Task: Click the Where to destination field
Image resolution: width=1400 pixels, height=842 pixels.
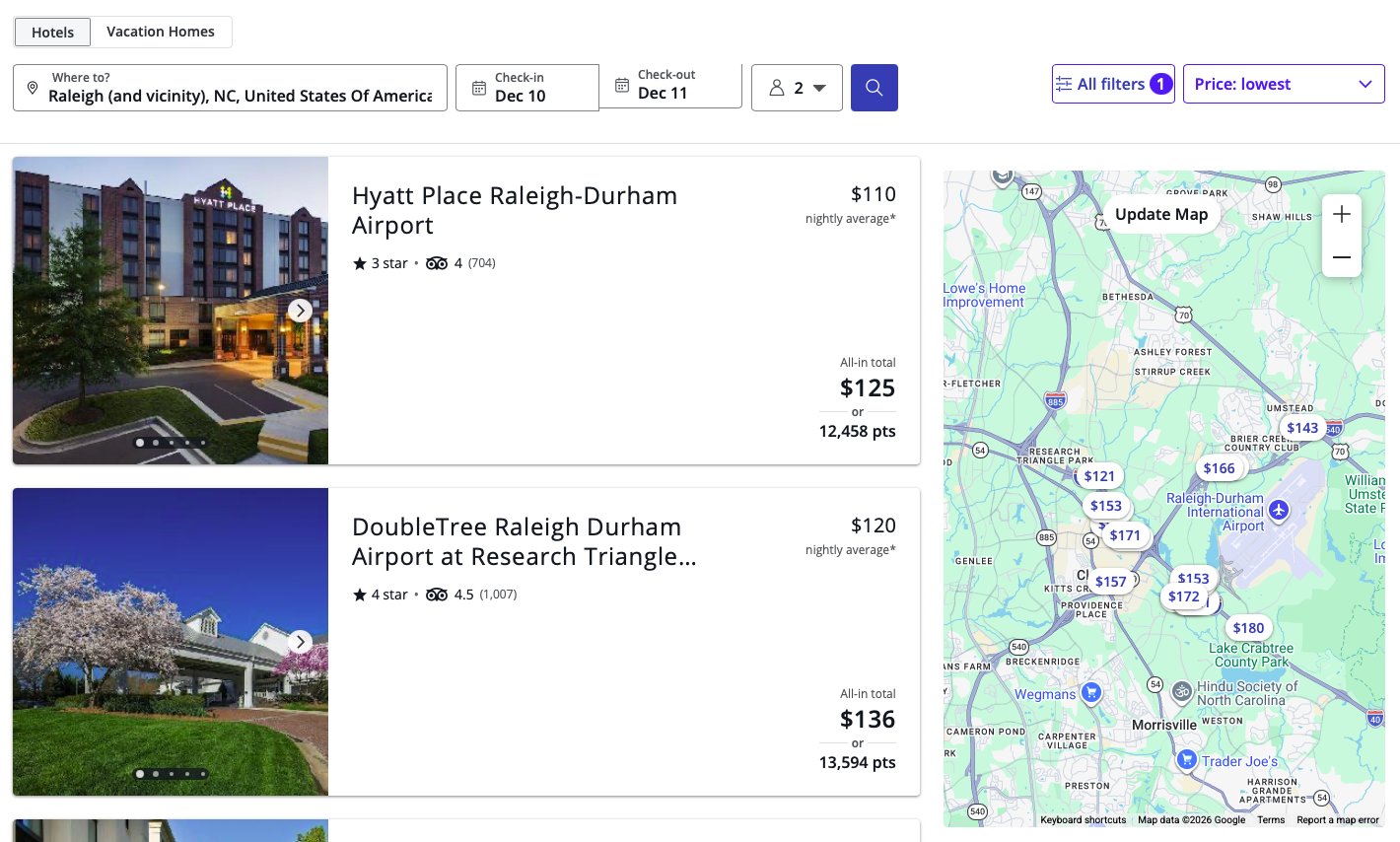Action: click(230, 88)
